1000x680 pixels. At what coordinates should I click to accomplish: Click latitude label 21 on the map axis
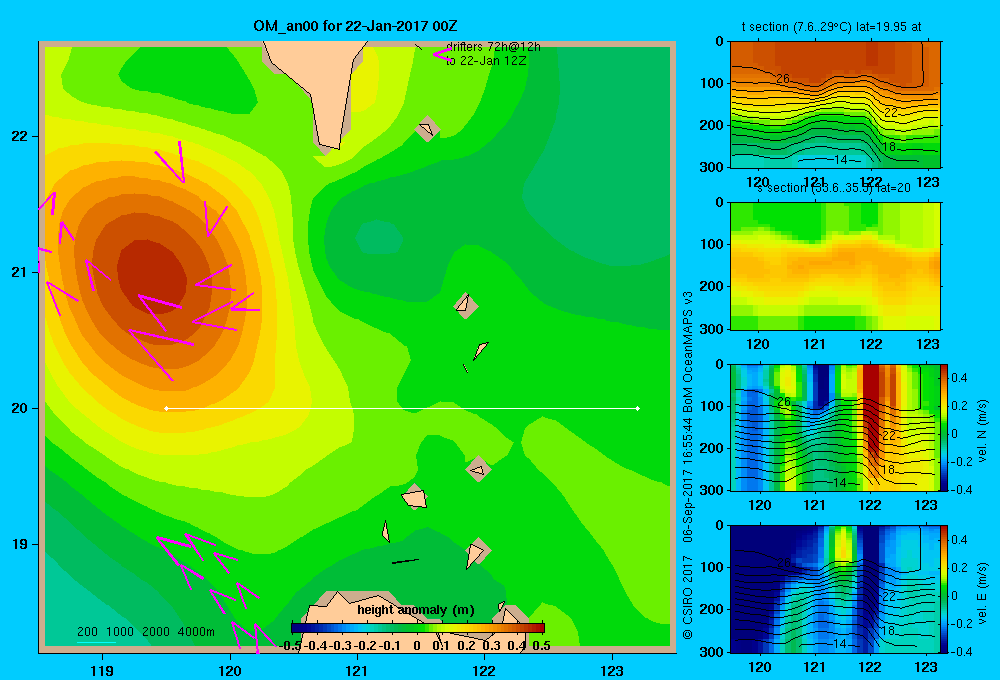tap(19, 272)
